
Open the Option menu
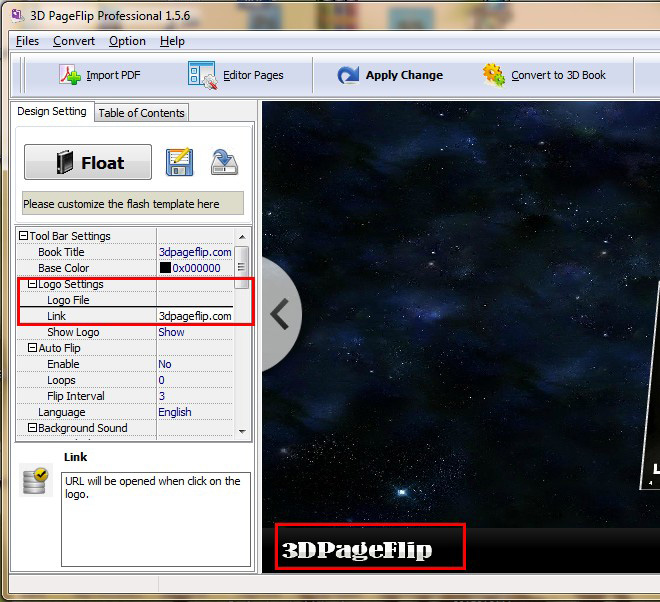pyautogui.click(x=127, y=41)
